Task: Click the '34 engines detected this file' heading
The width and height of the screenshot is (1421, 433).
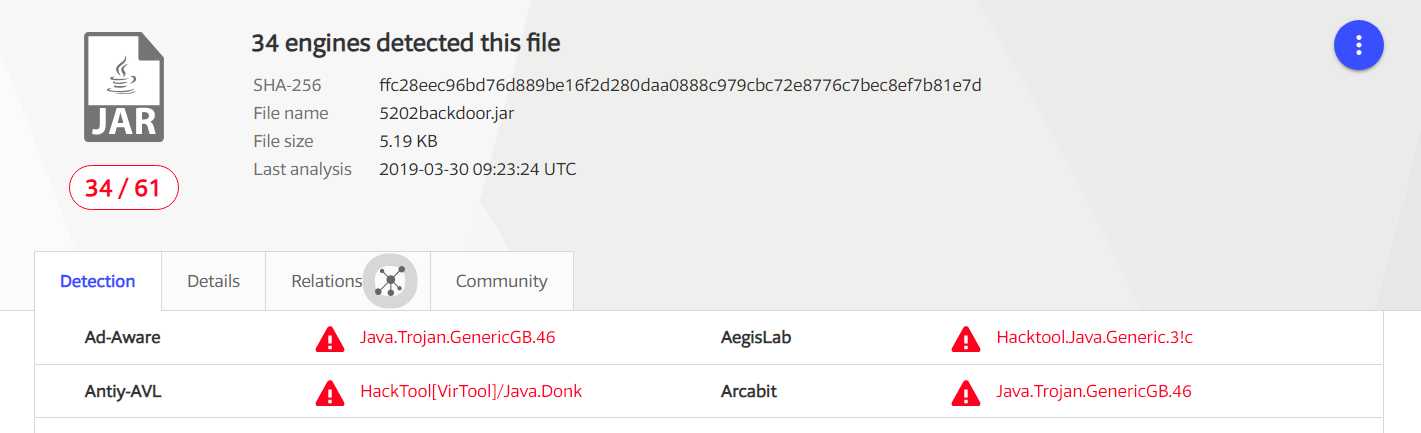Action: [x=406, y=43]
